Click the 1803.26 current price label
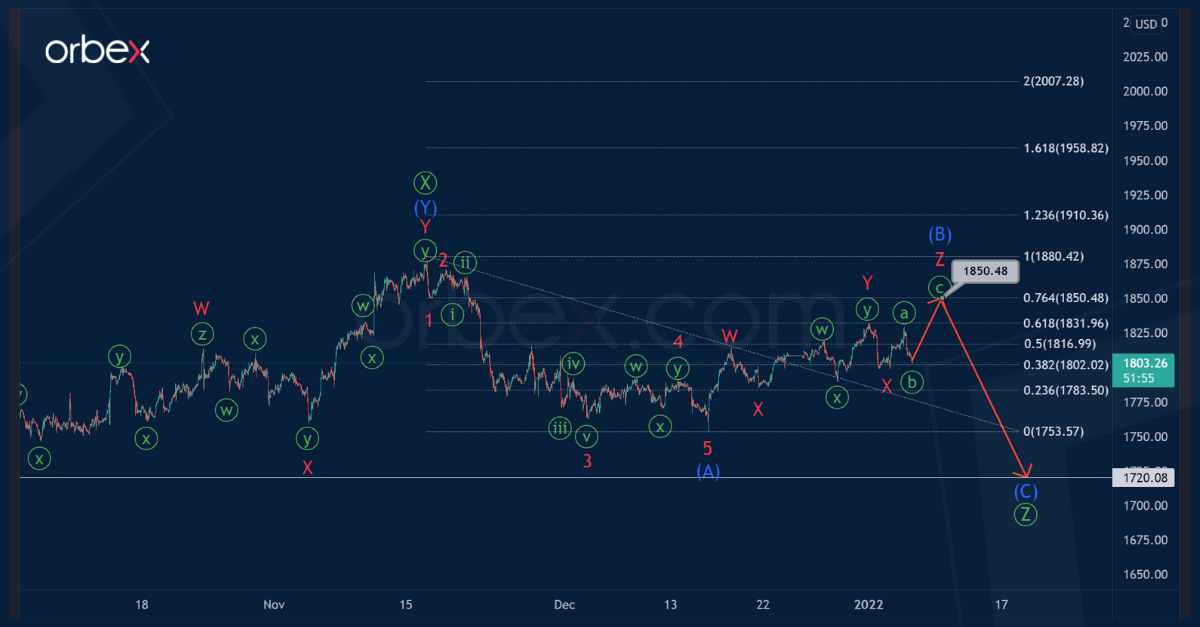1200x627 pixels. point(1143,363)
